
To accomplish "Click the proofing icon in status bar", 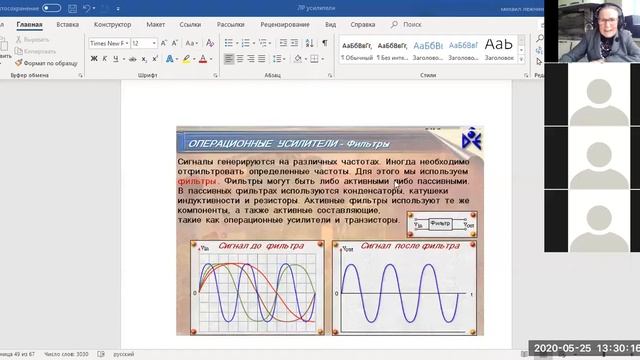I will point(101,354).
